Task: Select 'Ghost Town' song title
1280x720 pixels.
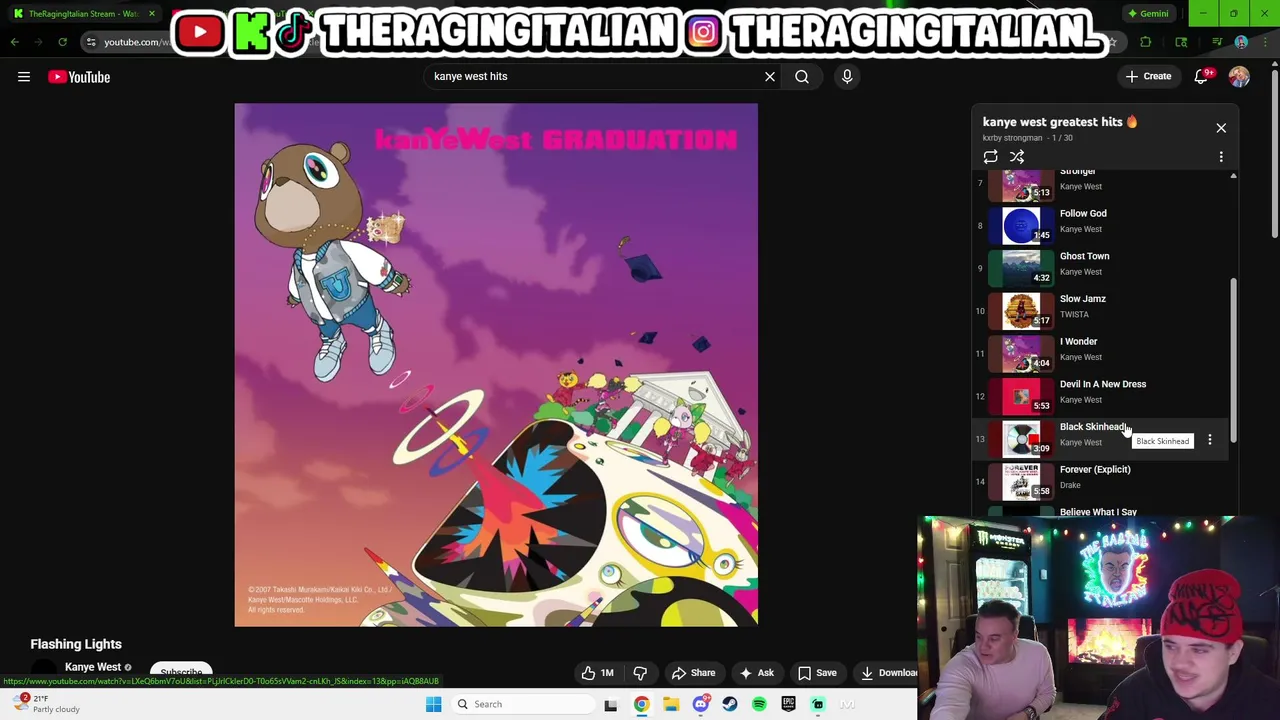Action: (1084, 256)
